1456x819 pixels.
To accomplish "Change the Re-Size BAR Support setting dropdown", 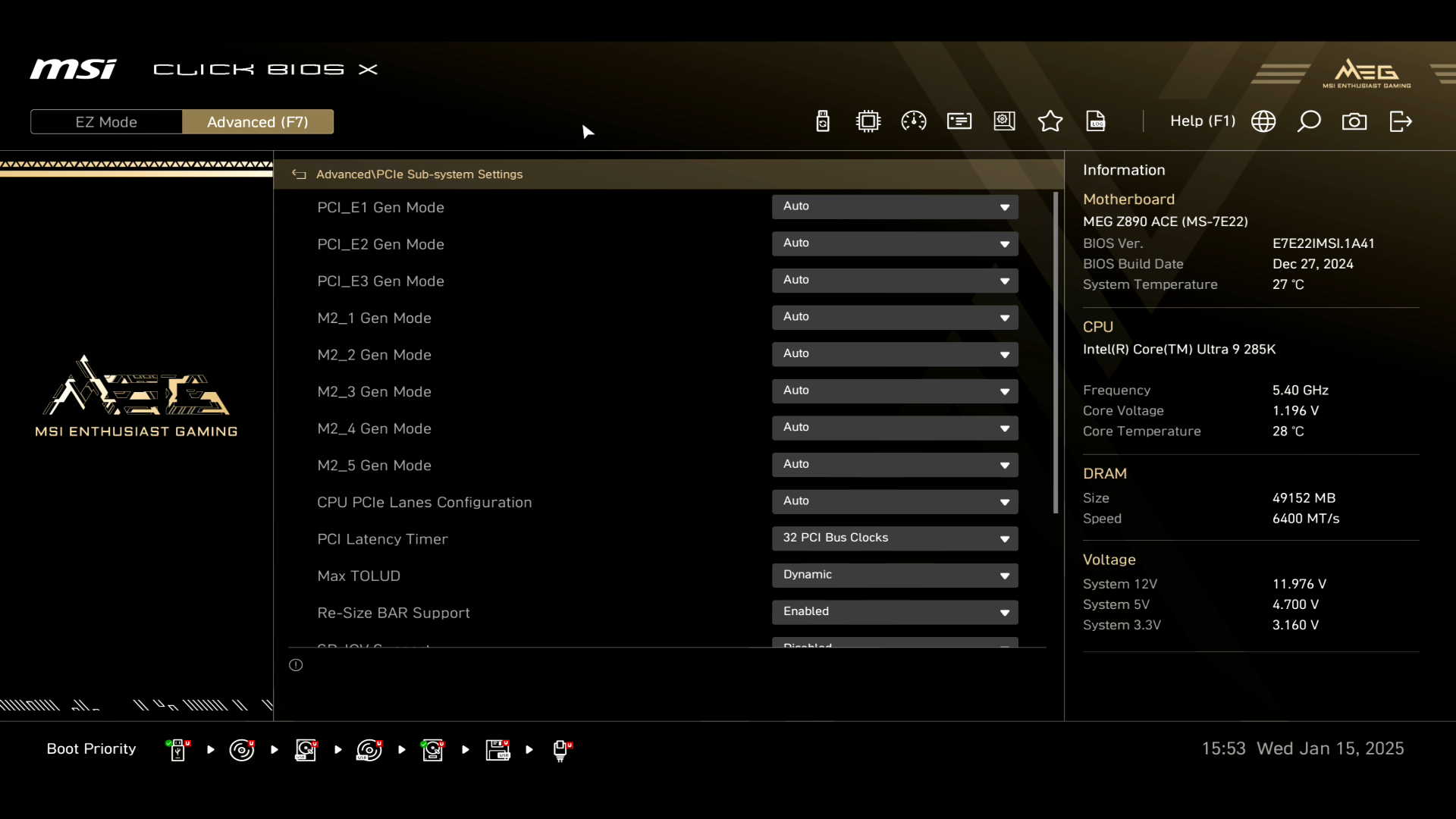I will tap(895, 612).
